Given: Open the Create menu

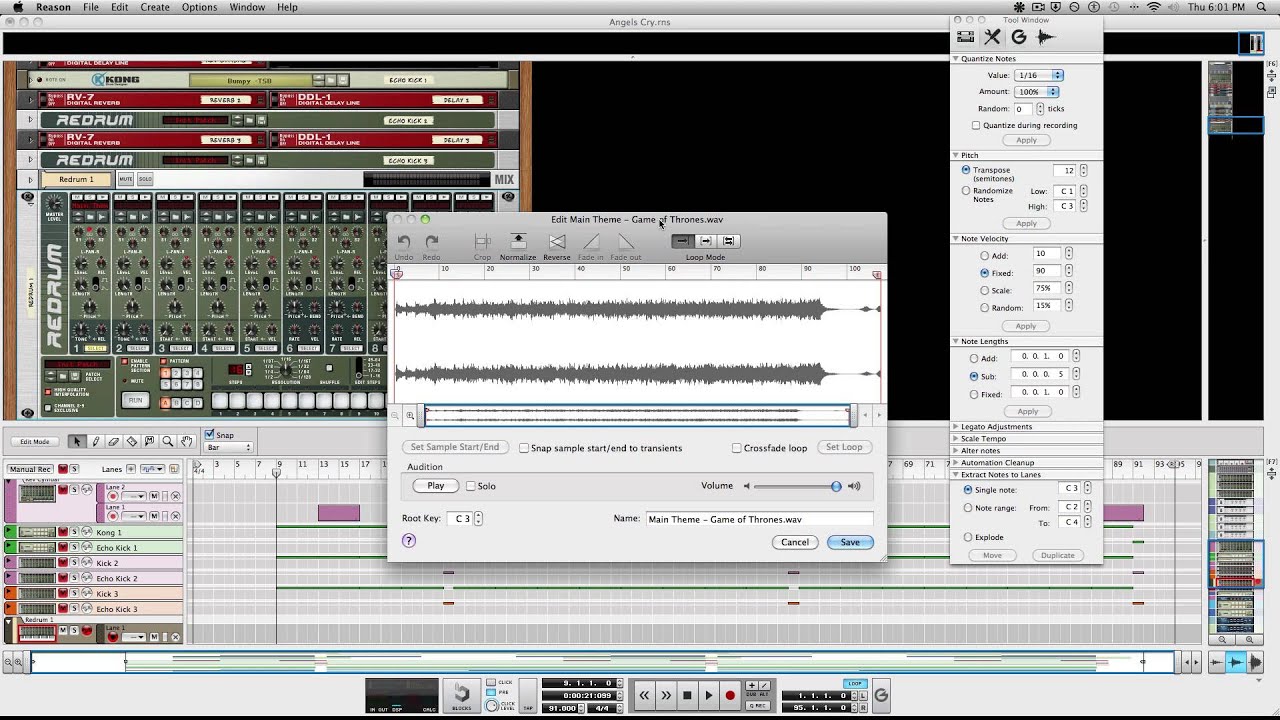Looking at the screenshot, I should [x=155, y=7].
